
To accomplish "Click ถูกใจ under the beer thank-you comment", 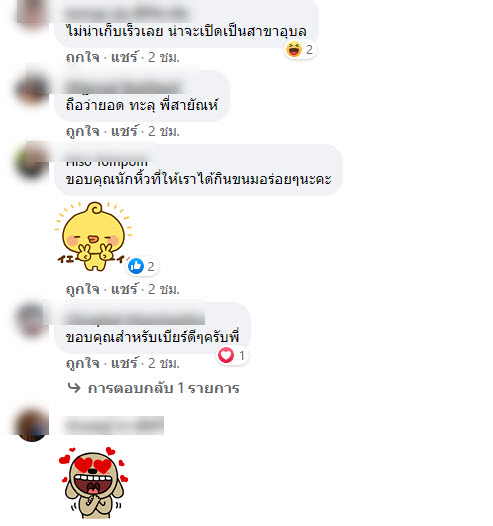I will pyautogui.click(x=83, y=363).
